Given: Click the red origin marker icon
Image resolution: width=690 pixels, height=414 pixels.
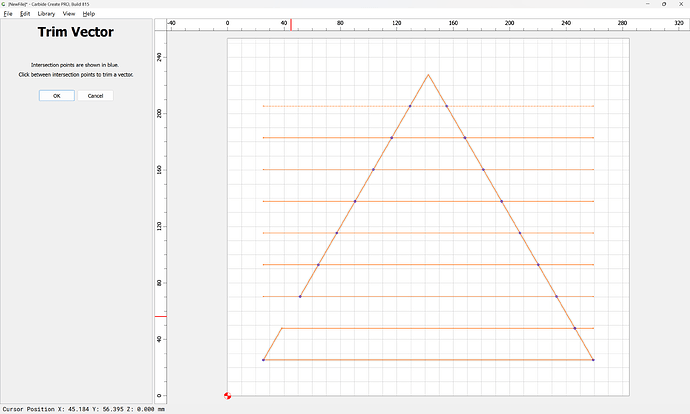Looking at the screenshot, I should pyautogui.click(x=228, y=396).
